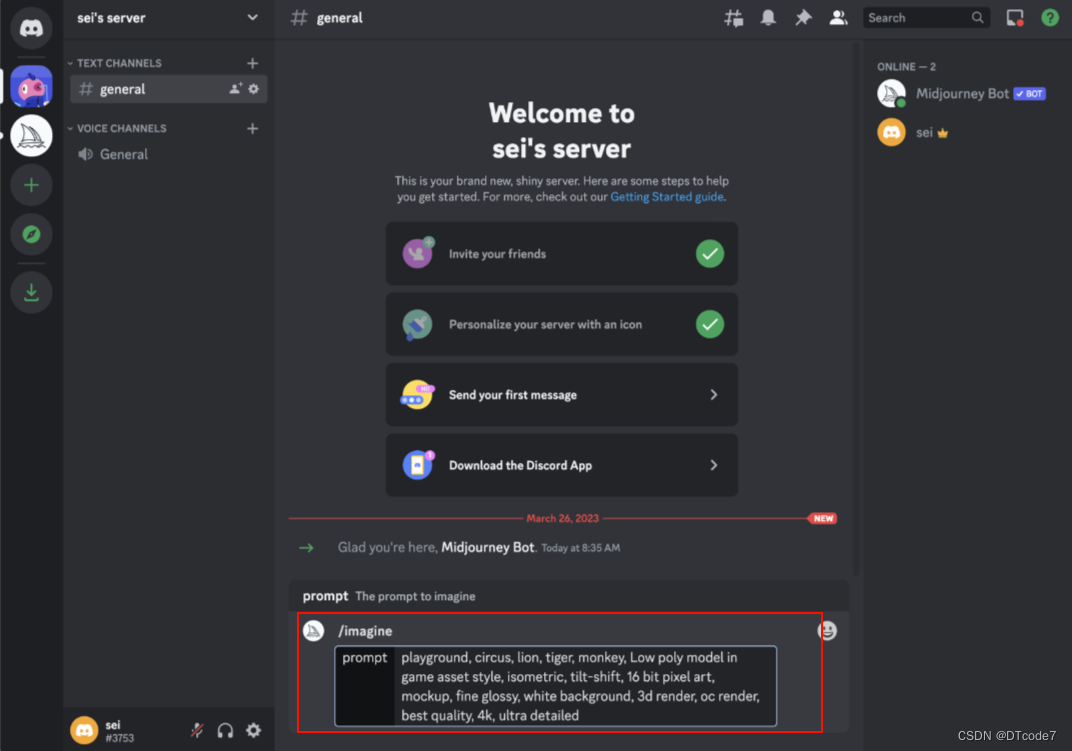
Task: Click the search magnifier icon
Action: tap(978, 18)
